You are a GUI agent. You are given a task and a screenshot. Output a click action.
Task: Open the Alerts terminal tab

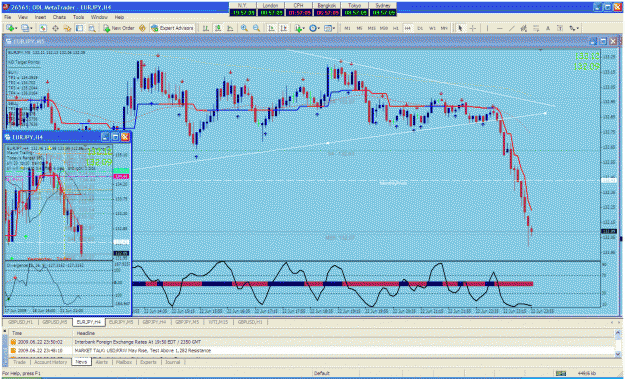click(x=102, y=362)
